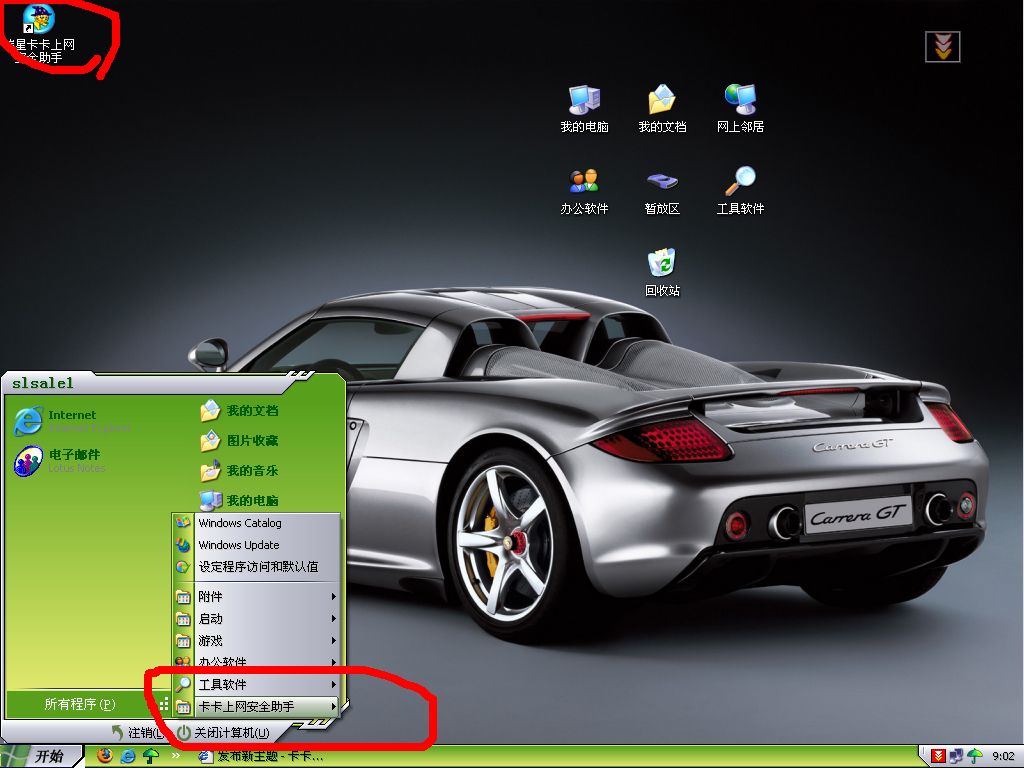This screenshot has width=1024, height=768.
Task: Click the green umbrella tray icon
Action: (x=975, y=756)
